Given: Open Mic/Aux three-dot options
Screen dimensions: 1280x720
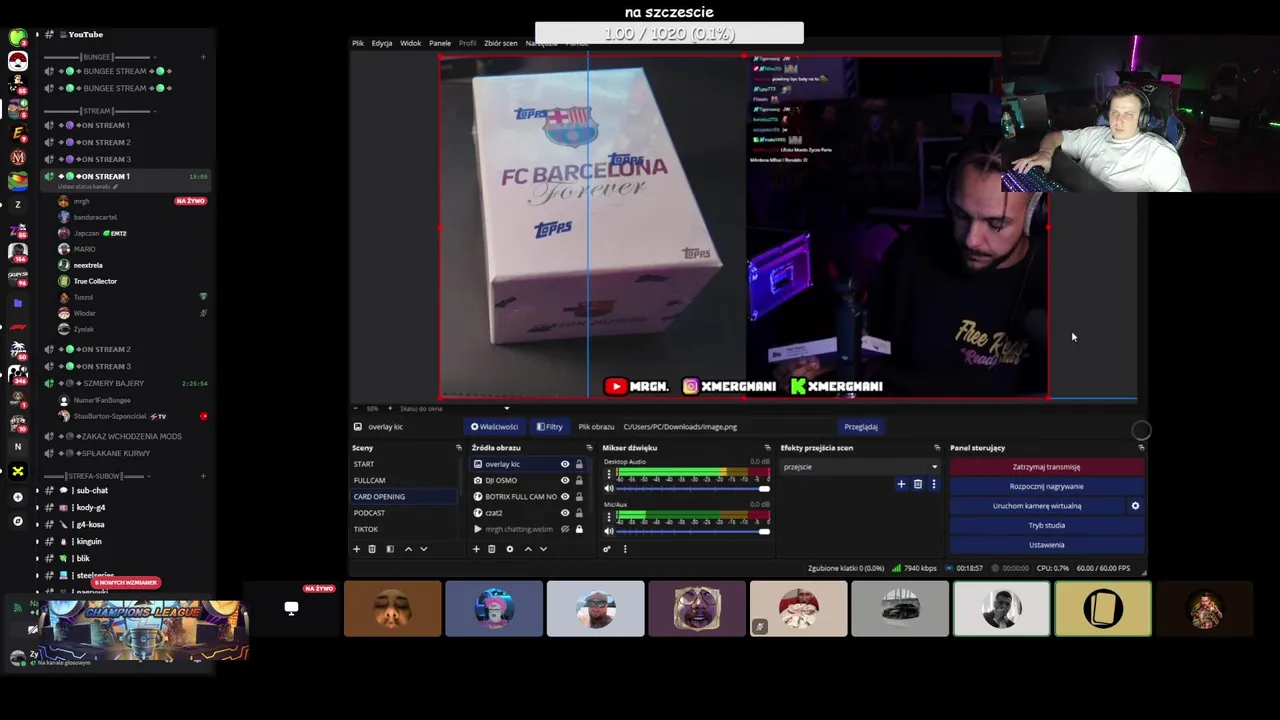Looking at the screenshot, I should click(x=609, y=517).
